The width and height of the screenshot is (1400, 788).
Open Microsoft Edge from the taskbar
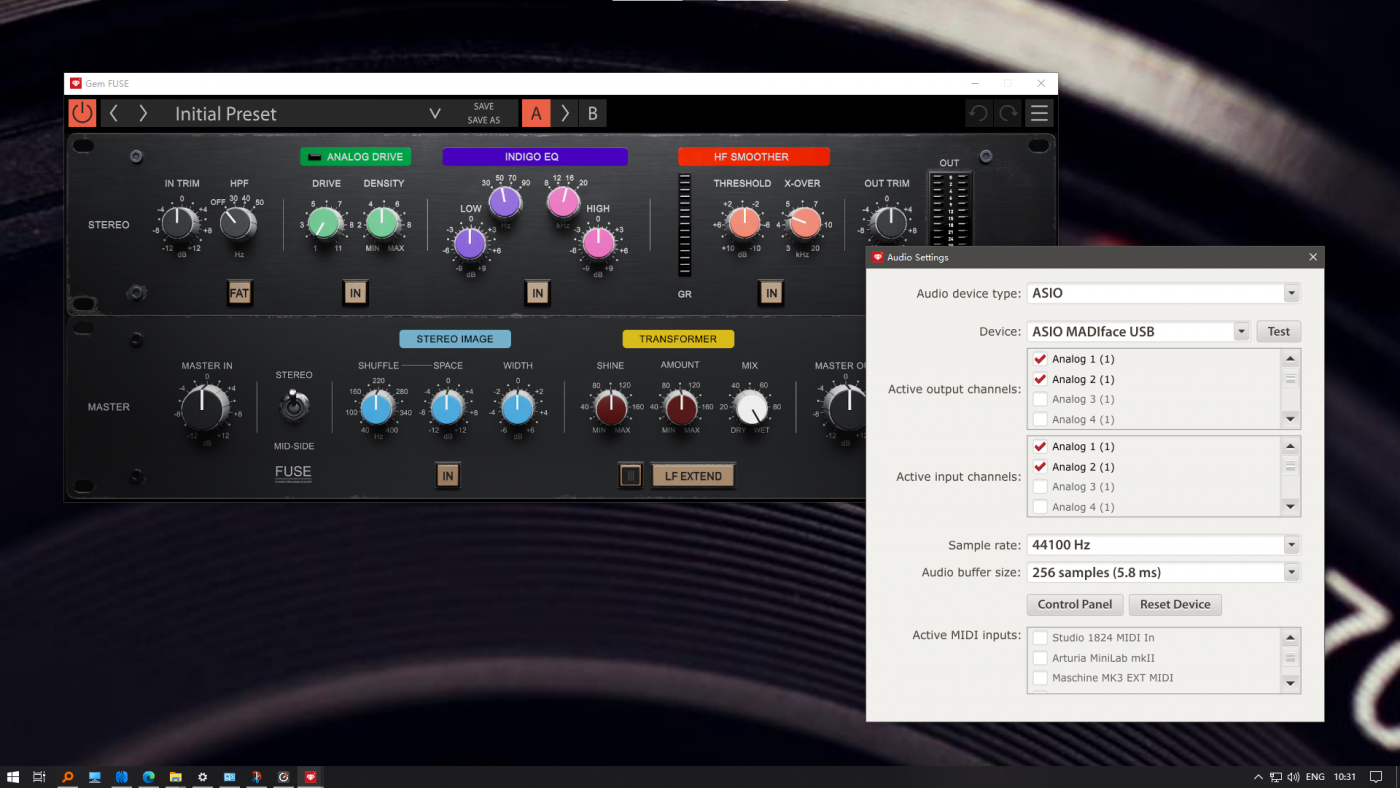148,777
